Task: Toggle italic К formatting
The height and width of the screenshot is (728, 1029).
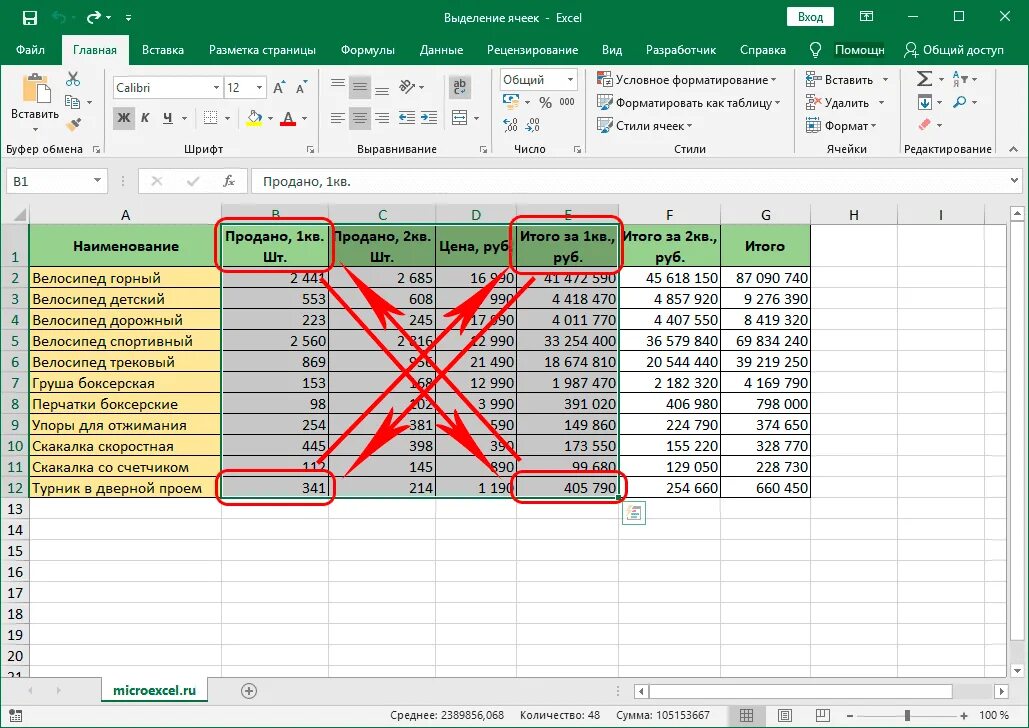Action: (145, 118)
